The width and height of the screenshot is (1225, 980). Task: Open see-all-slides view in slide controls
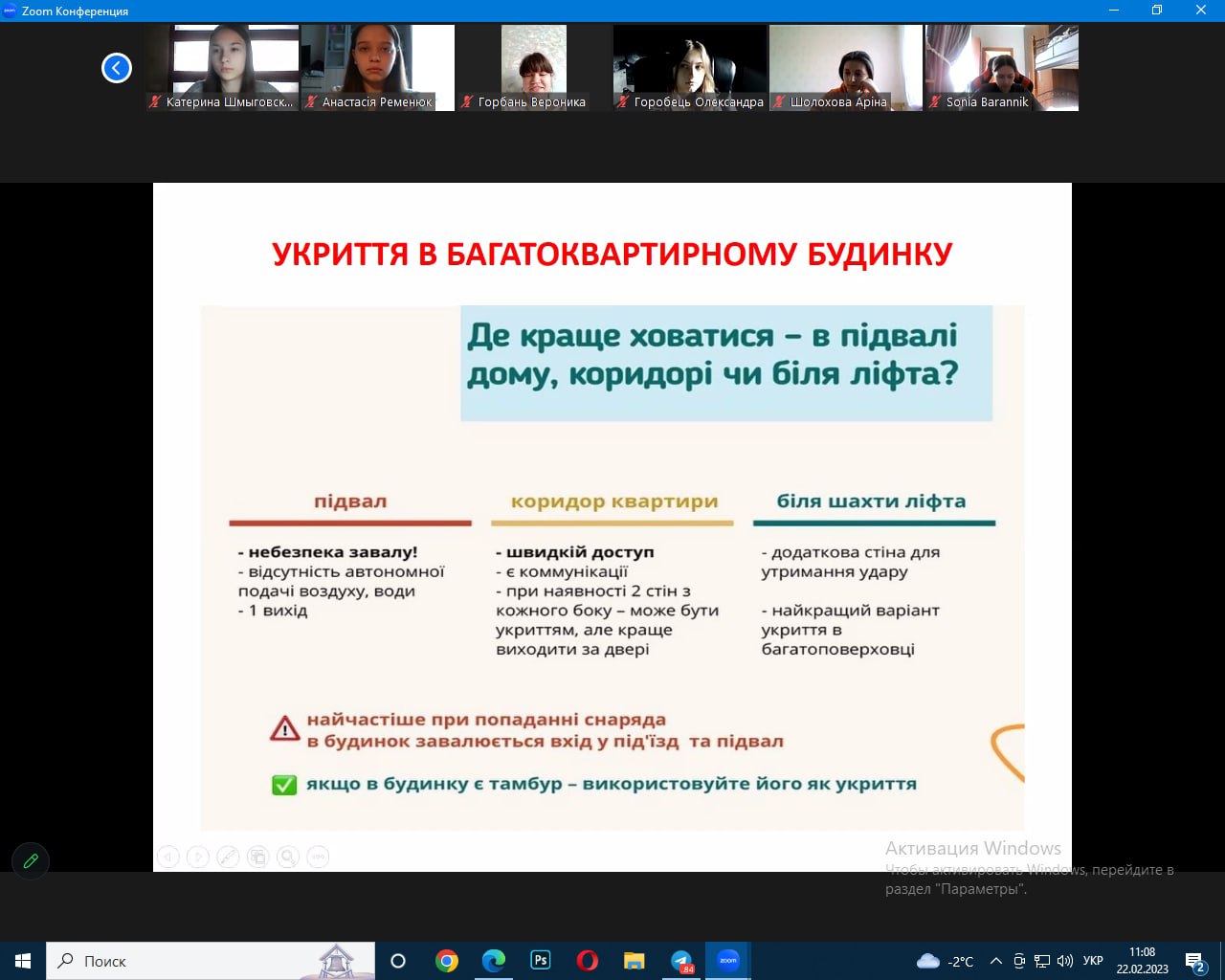[x=257, y=857]
